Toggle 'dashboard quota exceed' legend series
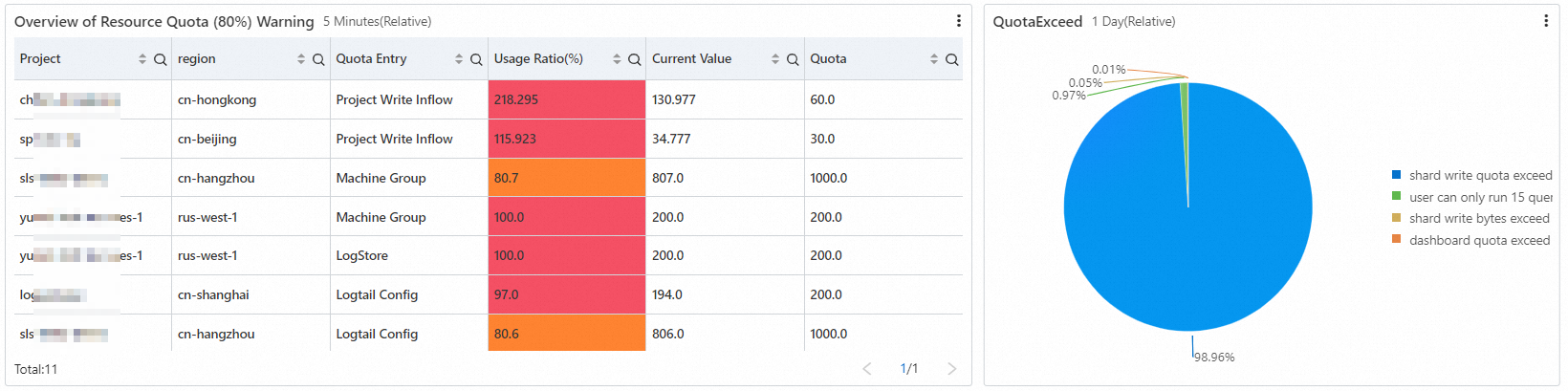This screenshot has height=391, width=1568. click(1478, 240)
